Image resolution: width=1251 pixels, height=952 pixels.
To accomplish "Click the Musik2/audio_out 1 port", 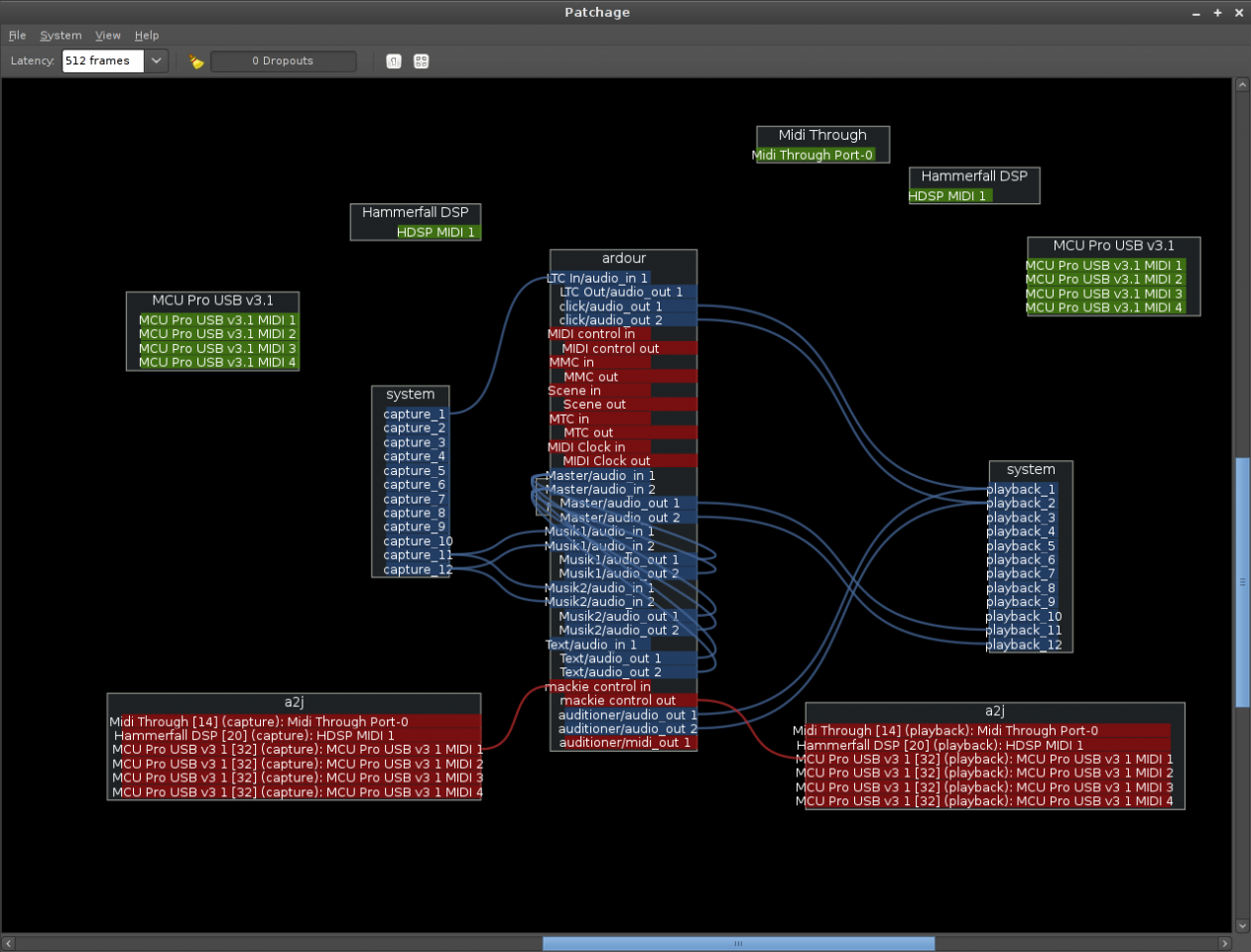I will (x=623, y=617).
